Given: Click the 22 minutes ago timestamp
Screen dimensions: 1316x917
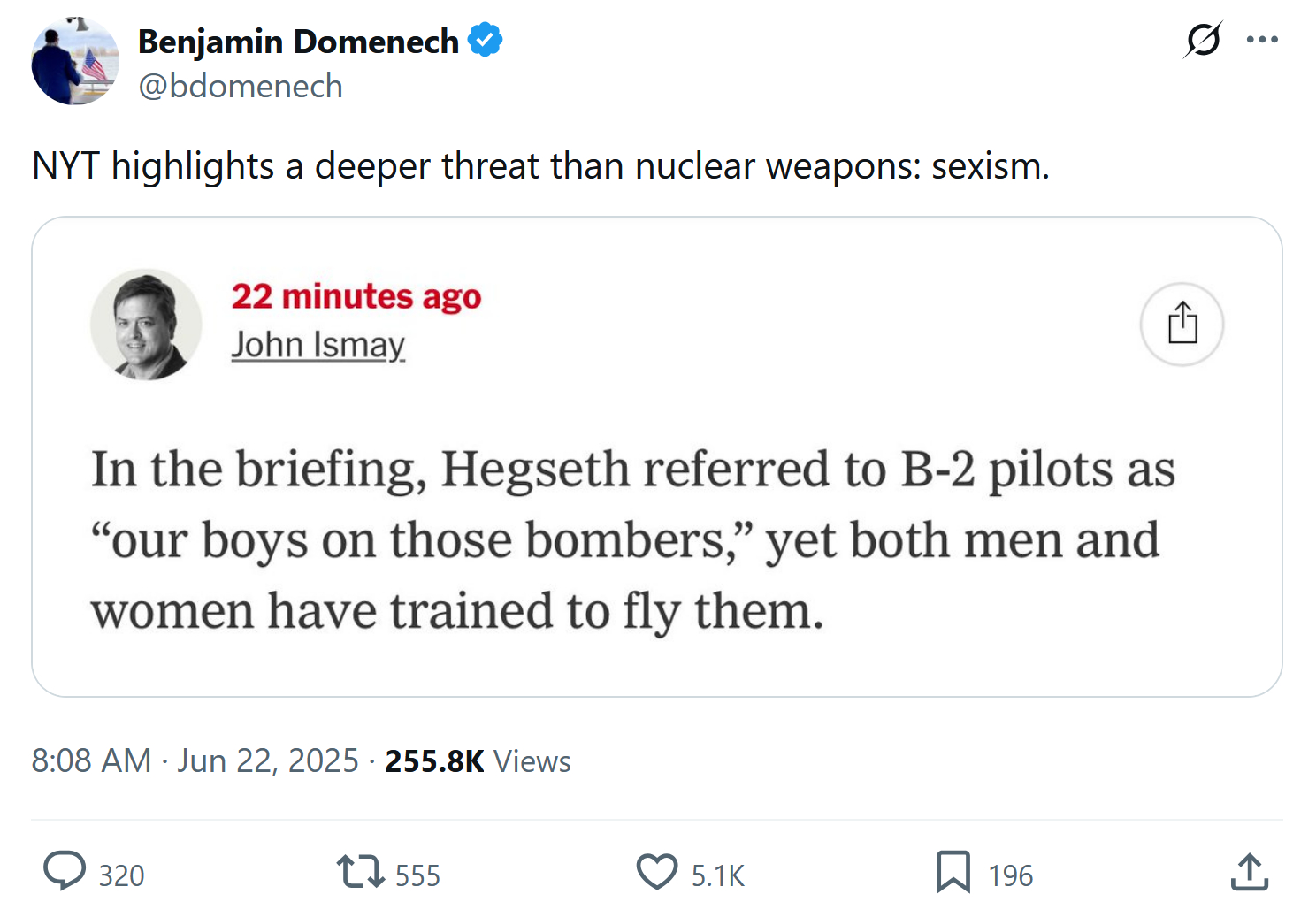Looking at the screenshot, I should (356, 296).
